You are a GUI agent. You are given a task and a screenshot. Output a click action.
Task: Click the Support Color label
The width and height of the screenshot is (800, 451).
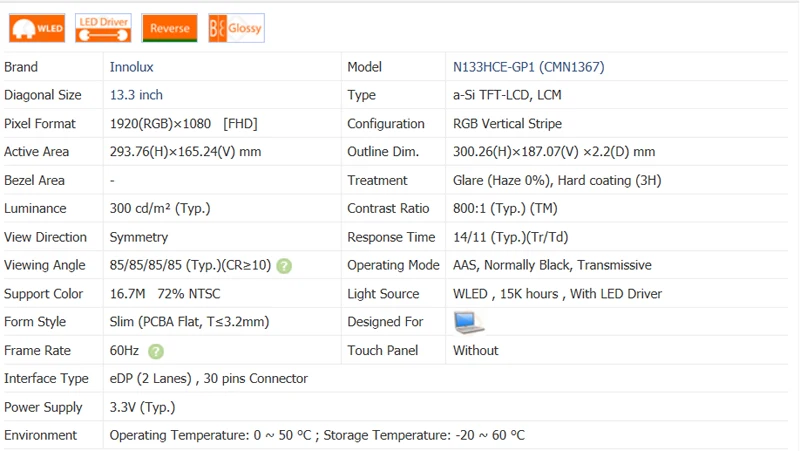coord(43,294)
